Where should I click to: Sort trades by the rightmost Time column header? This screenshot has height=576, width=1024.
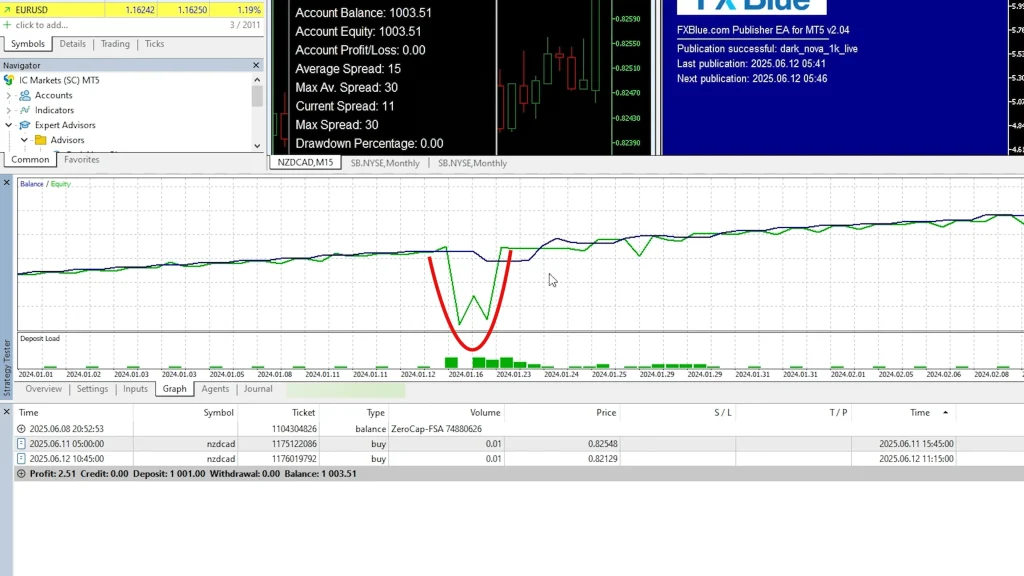919,412
